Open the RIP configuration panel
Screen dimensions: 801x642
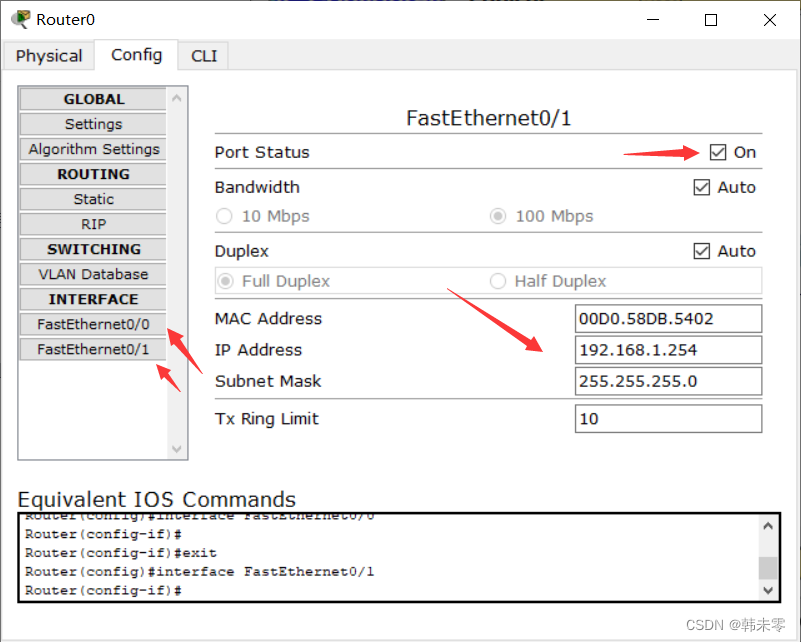[92, 223]
